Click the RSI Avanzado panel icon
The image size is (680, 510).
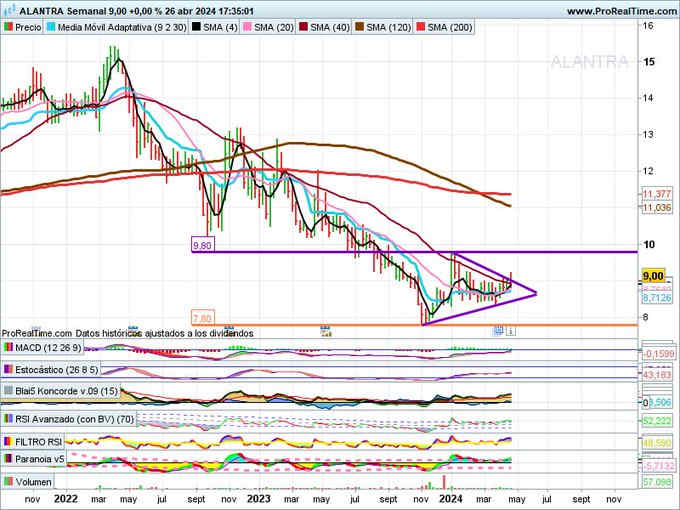coord(8,419)
